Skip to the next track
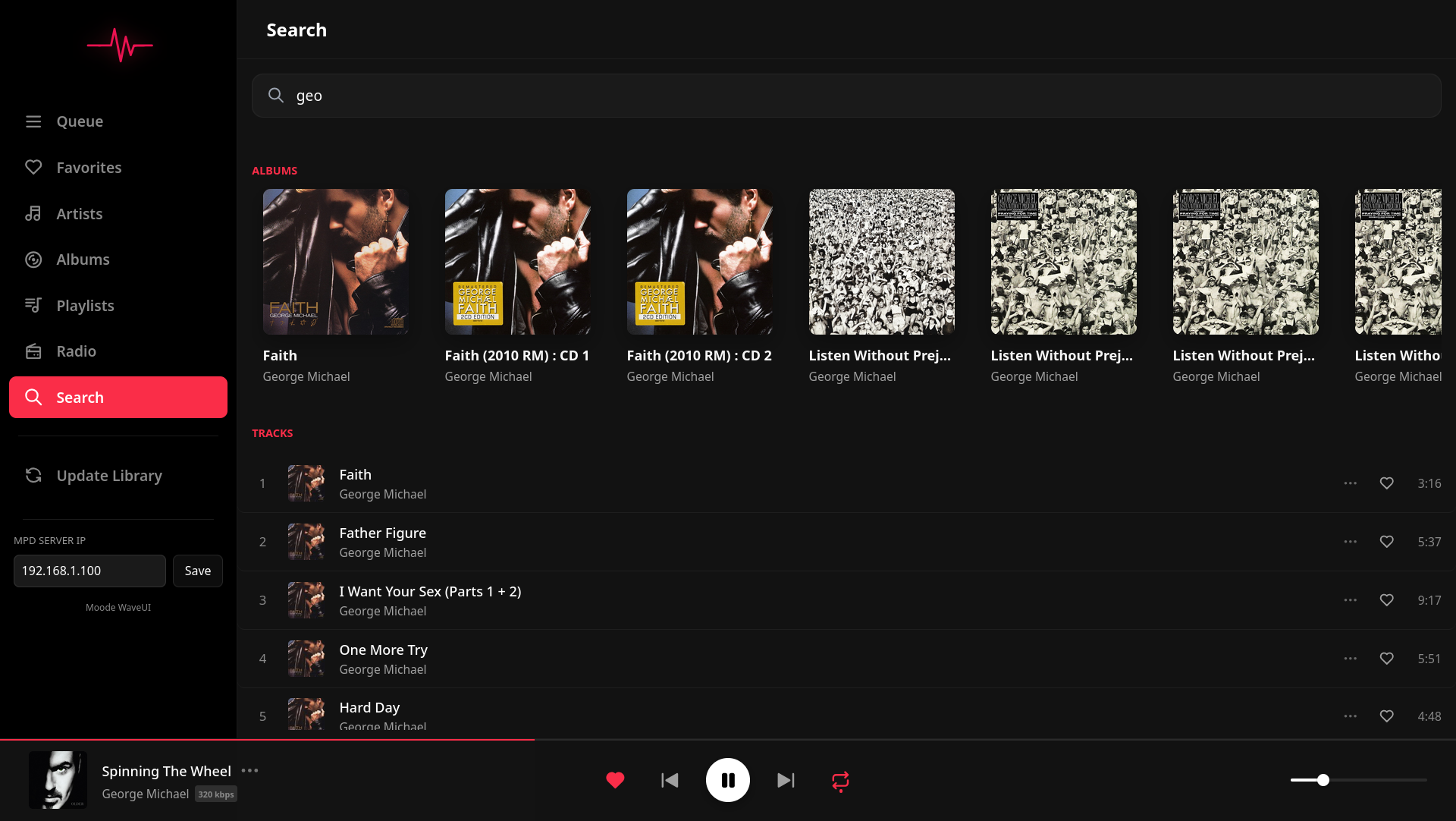 coord(786,780)
